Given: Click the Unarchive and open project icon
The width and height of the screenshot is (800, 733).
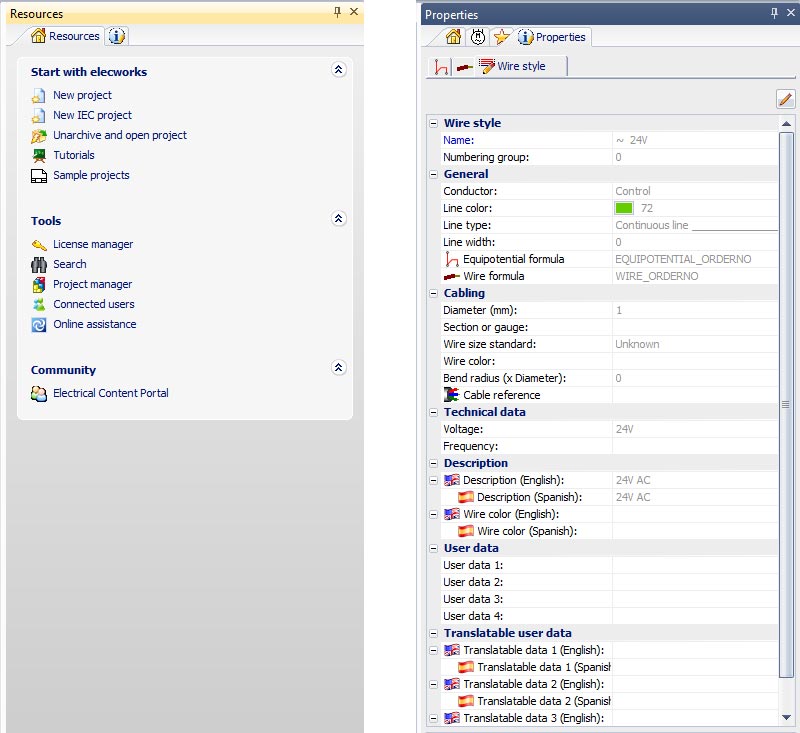Looking at the screenshot, I should tap(39, 136).
